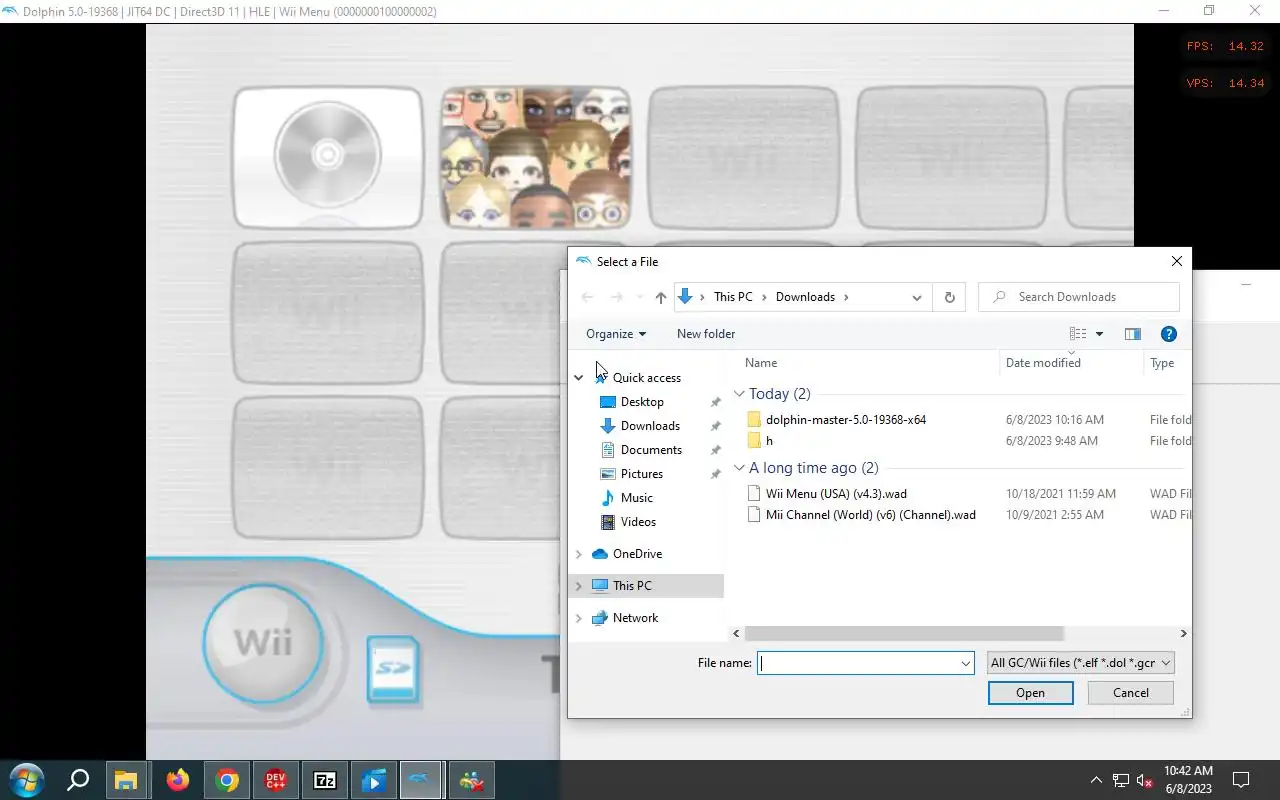Click the network tray icon
This screenshot has height=800, width=1280.
pos(1121,780)
